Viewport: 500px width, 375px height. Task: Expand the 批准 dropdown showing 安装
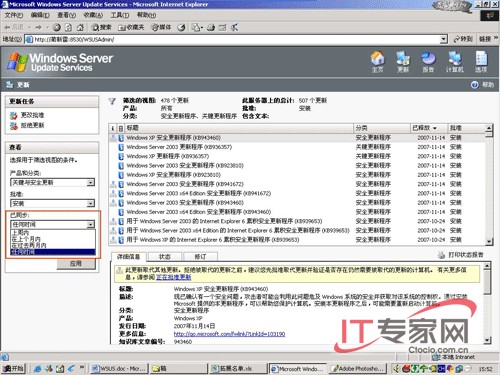point(90,204)
